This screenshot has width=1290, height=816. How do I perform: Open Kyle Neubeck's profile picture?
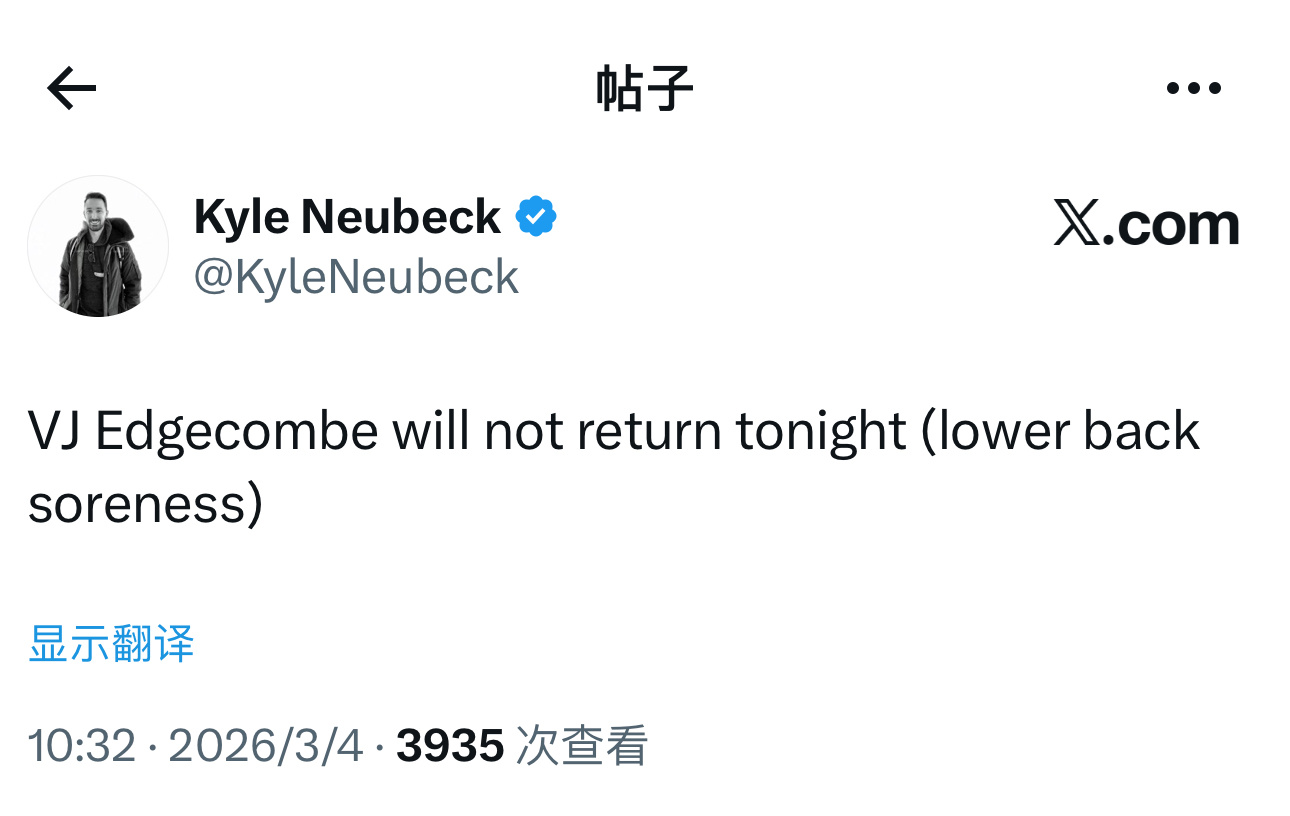point(97,246)
